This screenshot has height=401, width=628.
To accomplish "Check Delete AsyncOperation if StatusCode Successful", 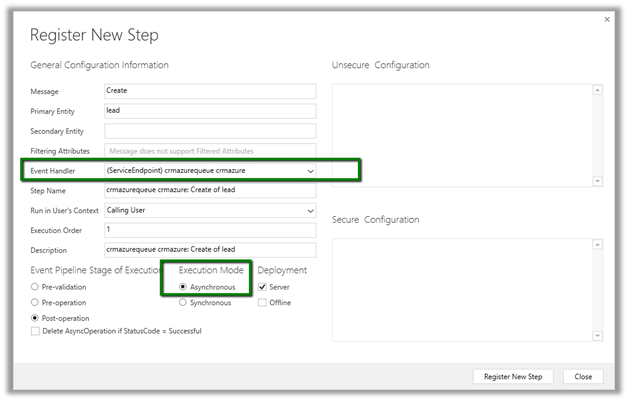I will point(36,330).
